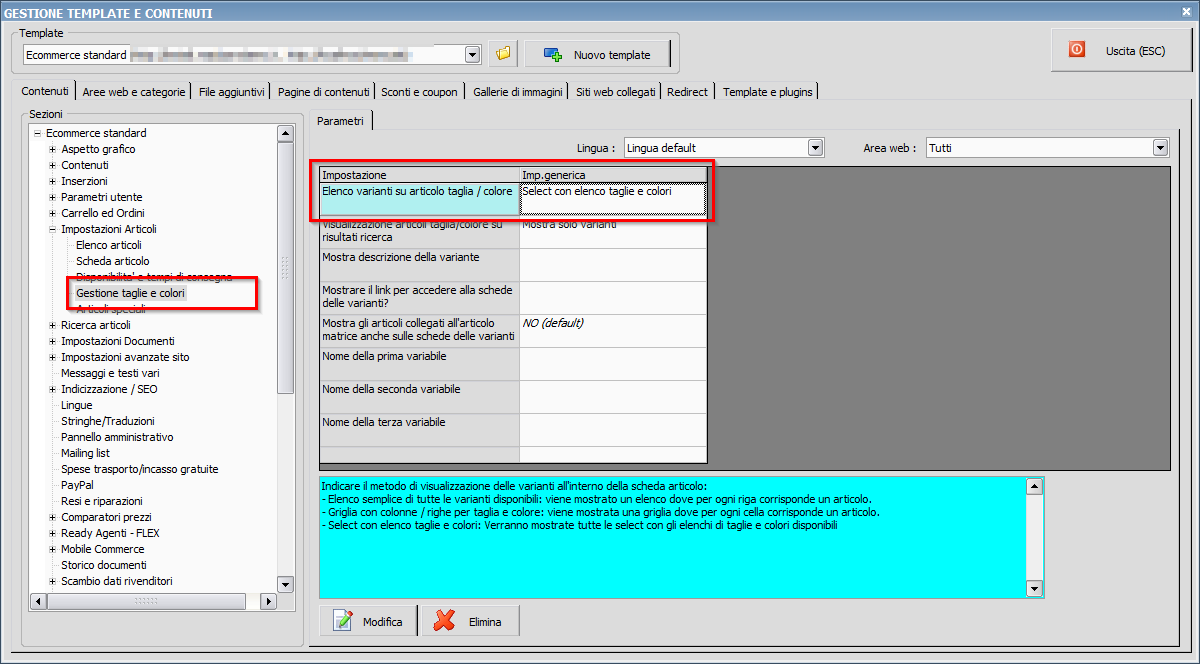The width and height of the screenshot is (1200, 664).
Task: Expand the Contenuti tree node
Action: click(x=52, y=165)
